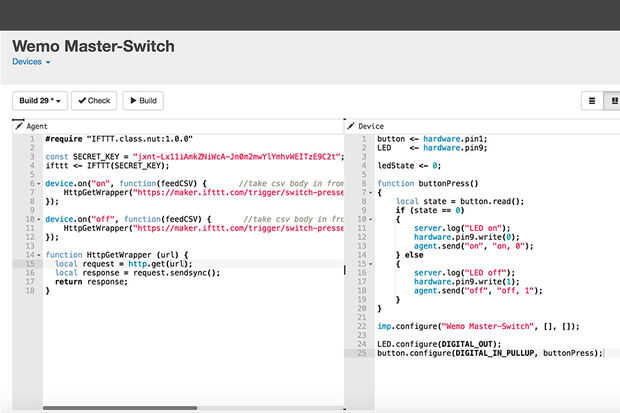Click the button.configure(DIGITAL_IN_PULLUP) line
The height and width of the screenshot is (413, 620).
point(490,353)
